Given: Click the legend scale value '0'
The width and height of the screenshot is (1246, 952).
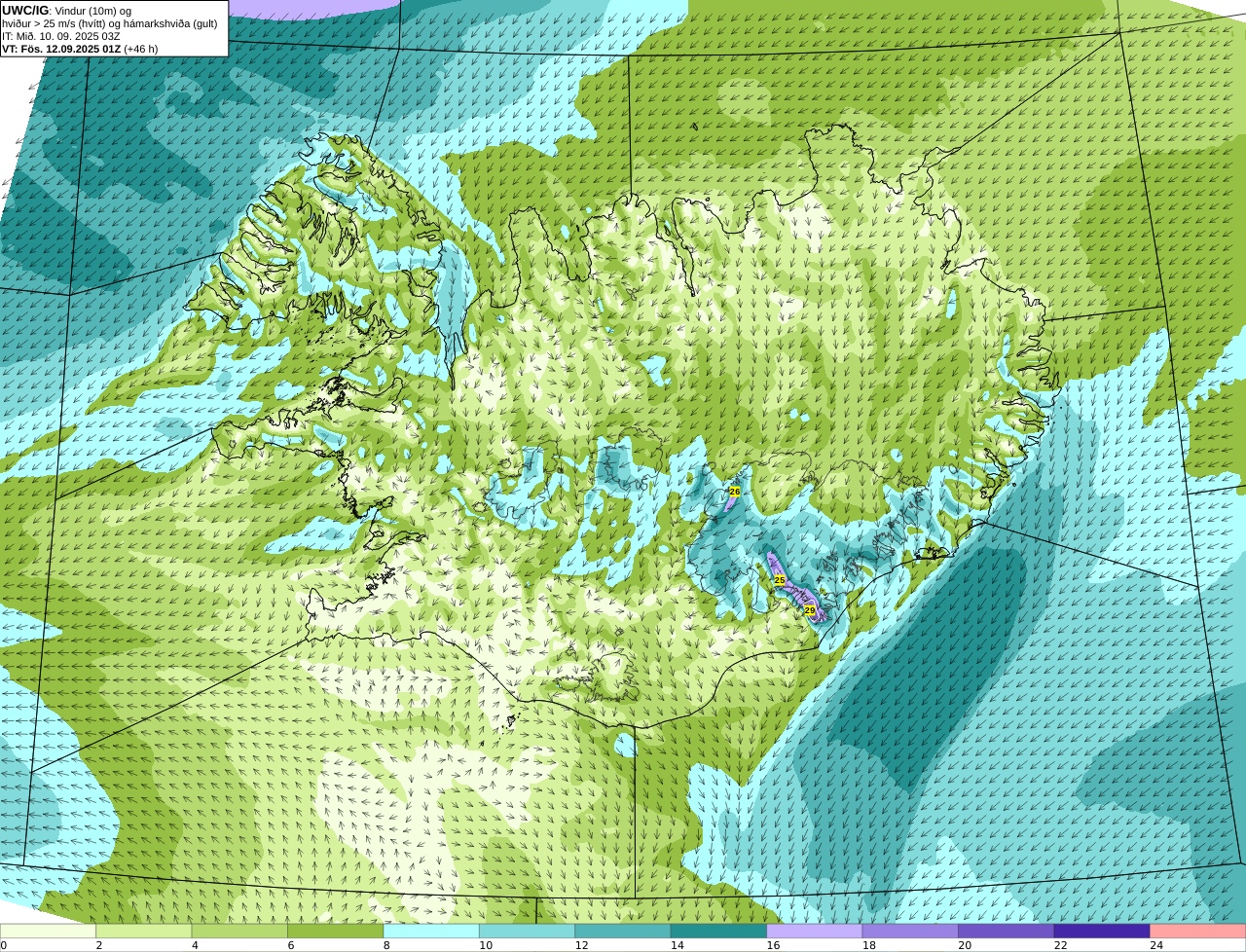Looking at the screenshot, I should pyautogui.click(x=3, y=945).
